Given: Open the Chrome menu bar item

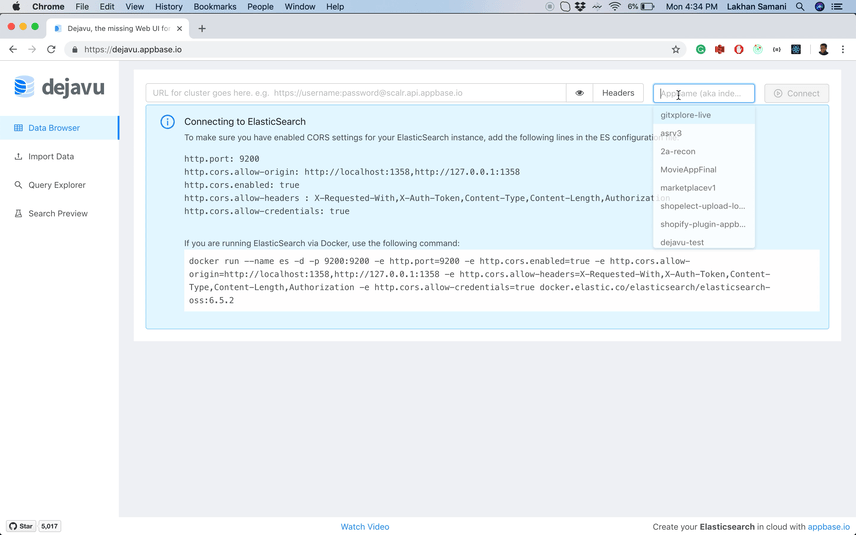Looking at the screenshot, I should pyautogui.click(x=48, y=7).
